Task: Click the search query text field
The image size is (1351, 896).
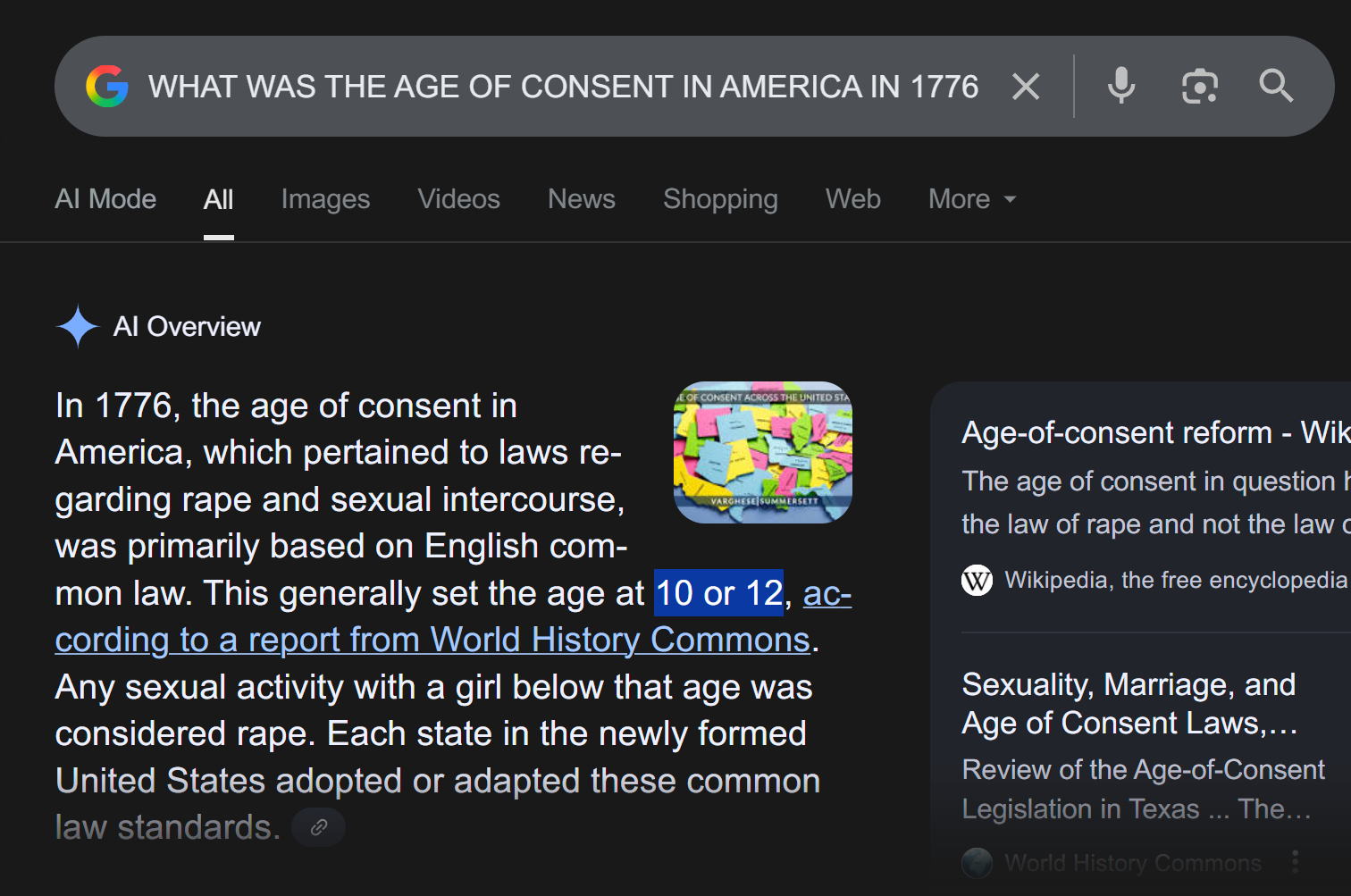Action: (563, 87)
